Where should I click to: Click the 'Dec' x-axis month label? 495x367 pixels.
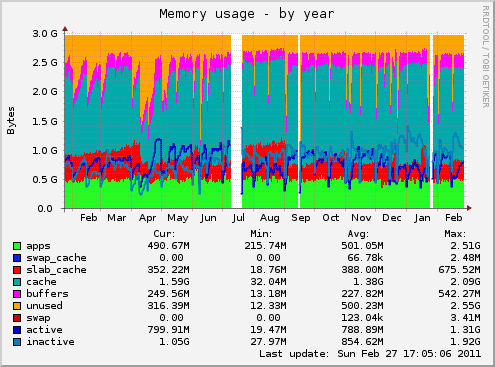[391, 218]
